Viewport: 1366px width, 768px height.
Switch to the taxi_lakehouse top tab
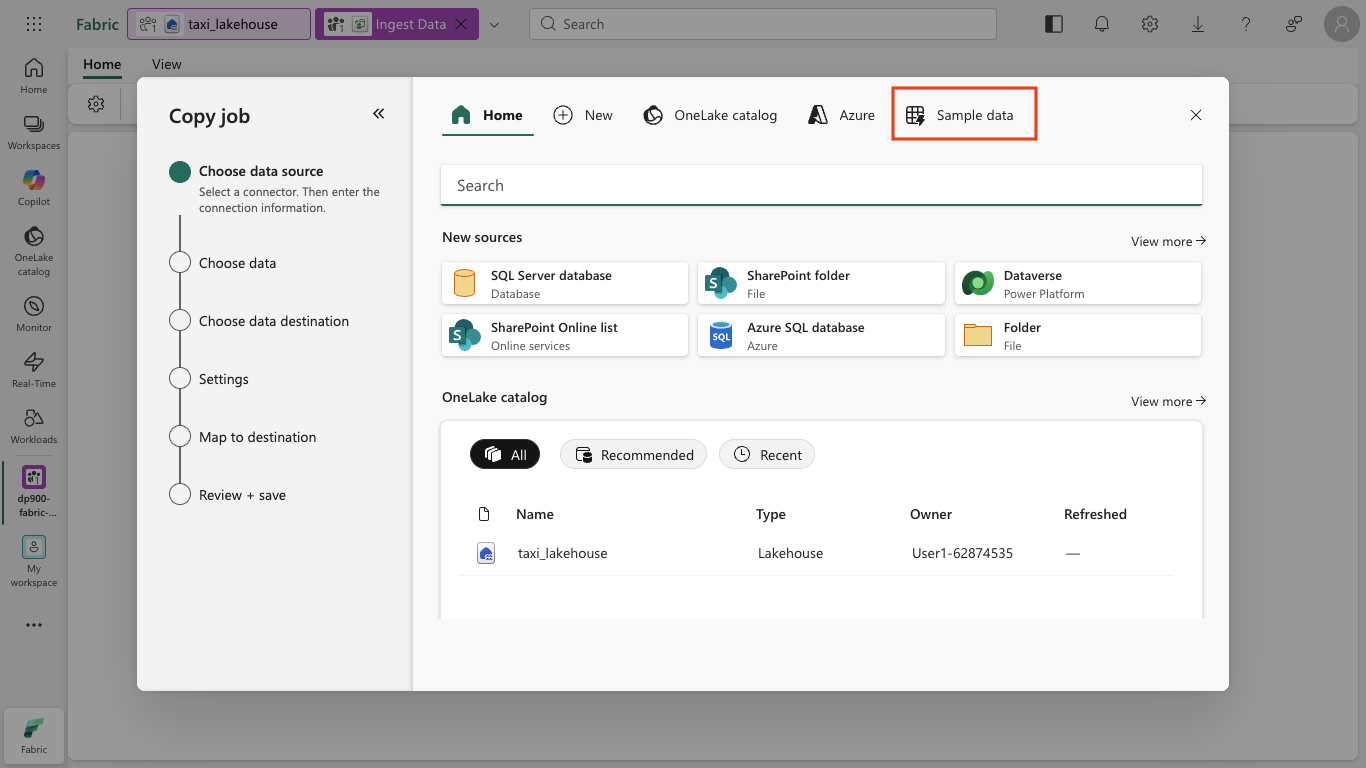click(219, 24)
